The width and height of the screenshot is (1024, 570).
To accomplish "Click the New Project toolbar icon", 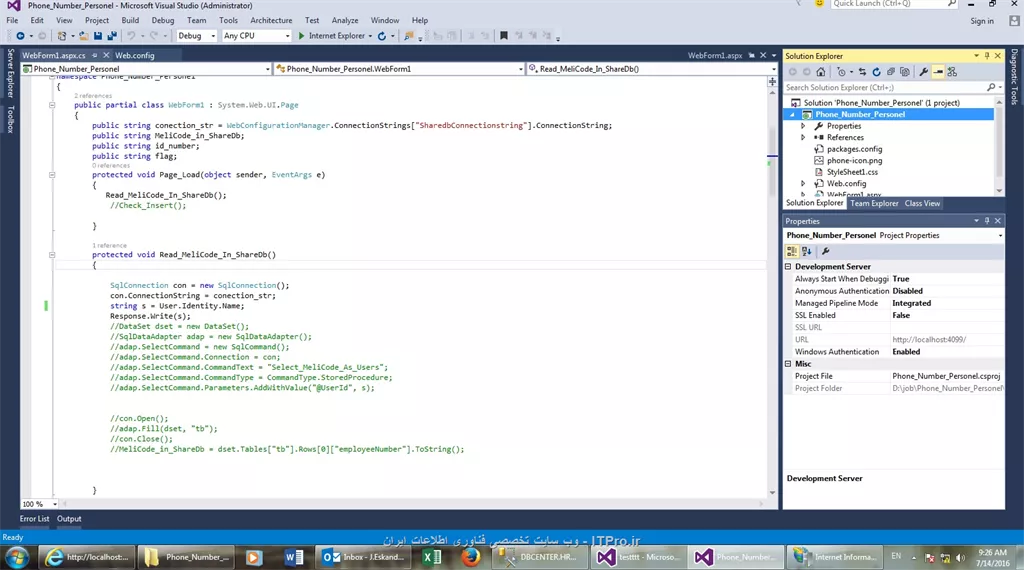I will click(x=61, y=36).
